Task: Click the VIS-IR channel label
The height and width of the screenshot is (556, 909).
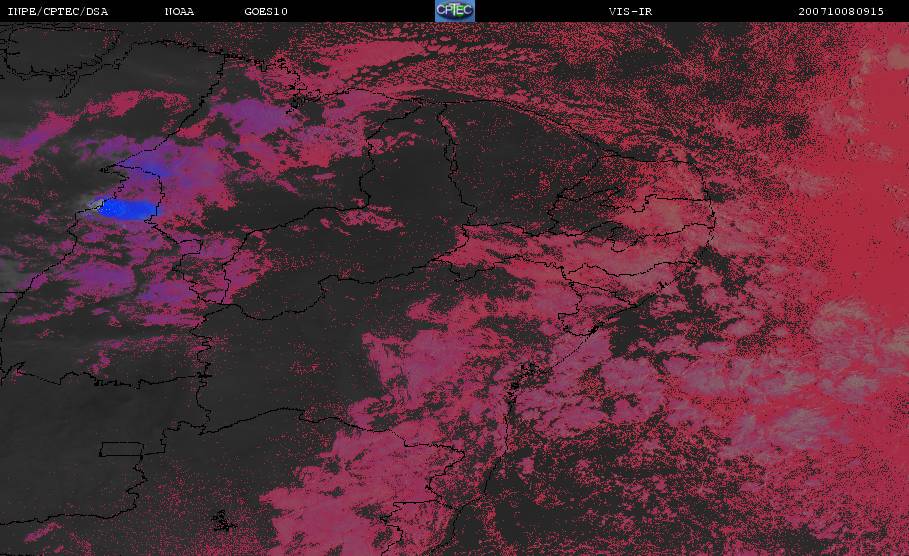Action: tap(631, 11)
